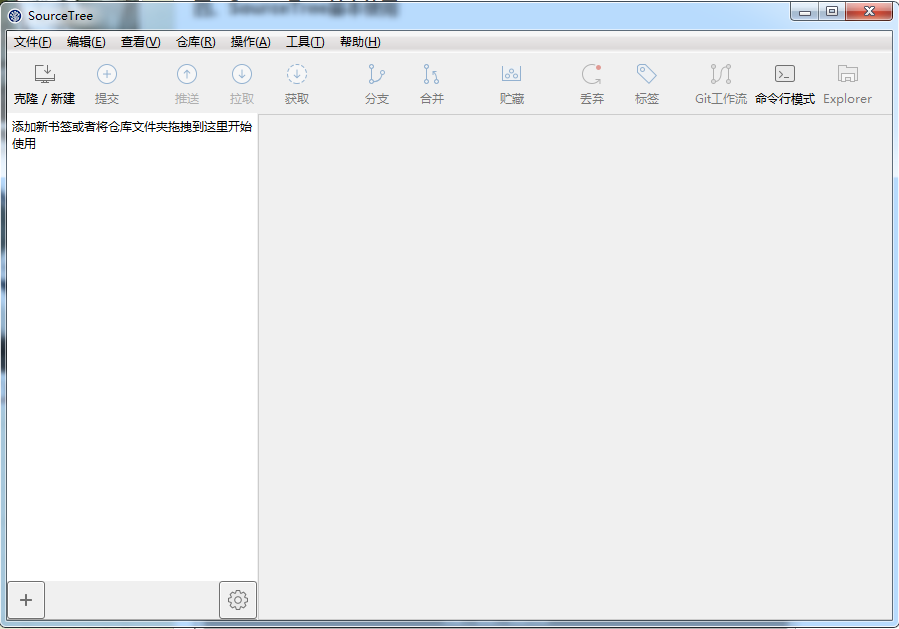Open the Edit (编辑) menu
This screenshot has width=899, height=629.
[86, 42]
